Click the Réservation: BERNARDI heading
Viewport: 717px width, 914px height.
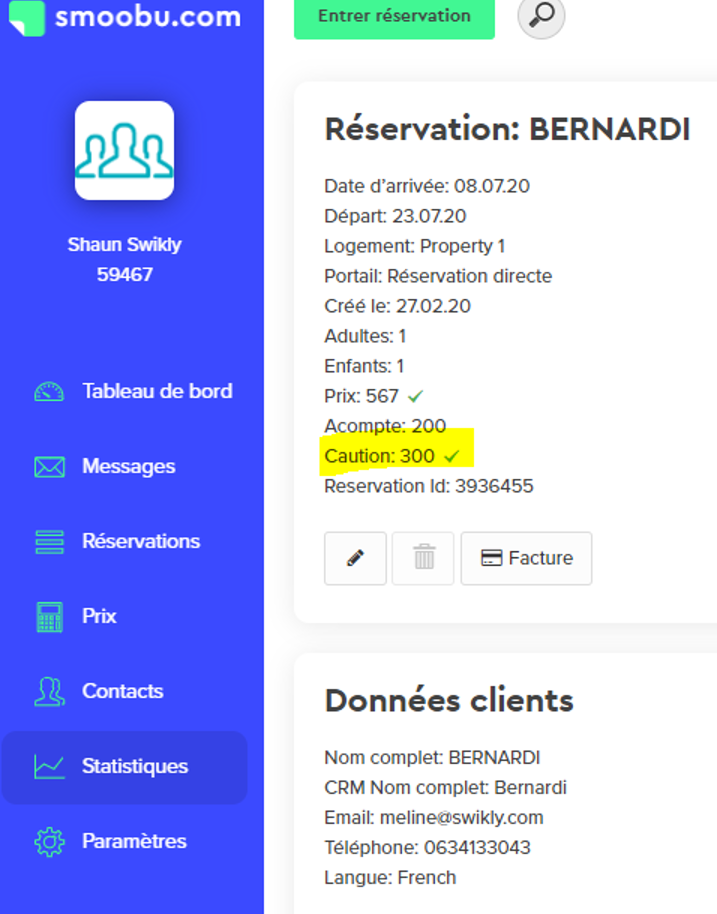point(507,129)
